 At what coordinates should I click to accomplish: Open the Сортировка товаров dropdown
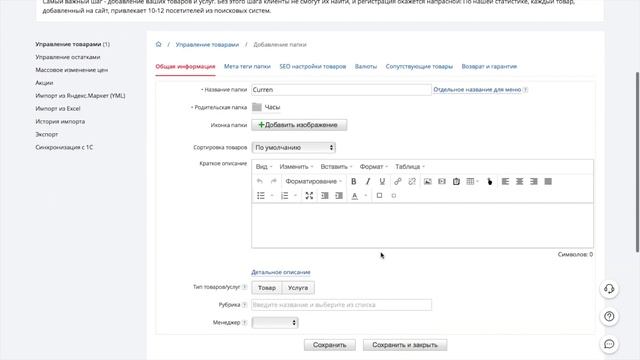pos(293,147)
